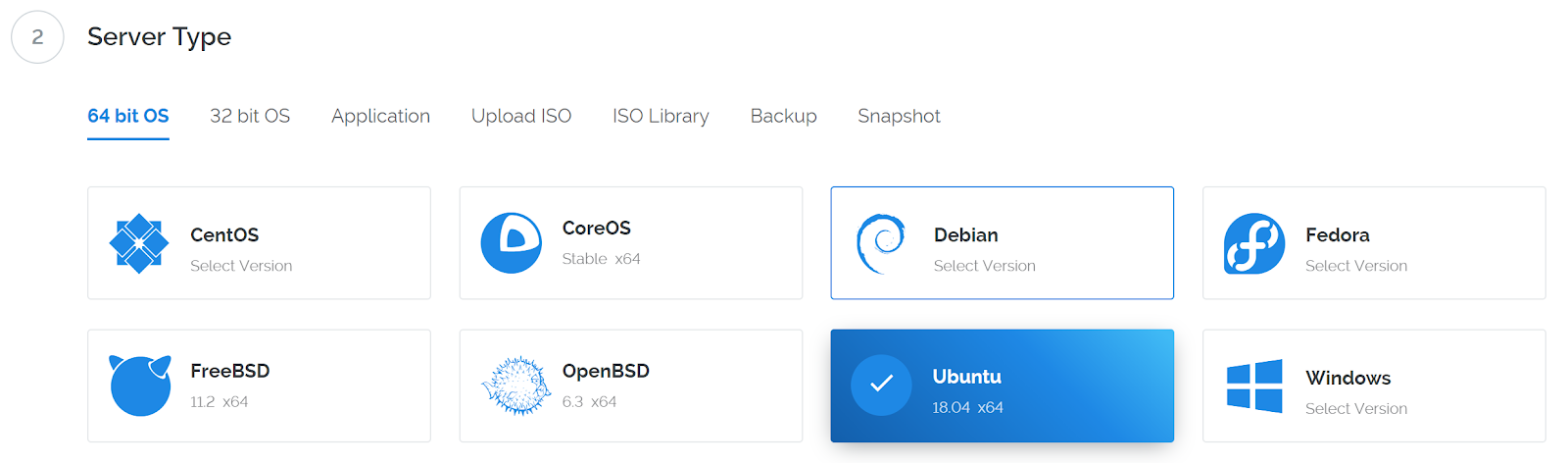
Task: Click the Ubuntu name label
Action: [x=966, y=377]
